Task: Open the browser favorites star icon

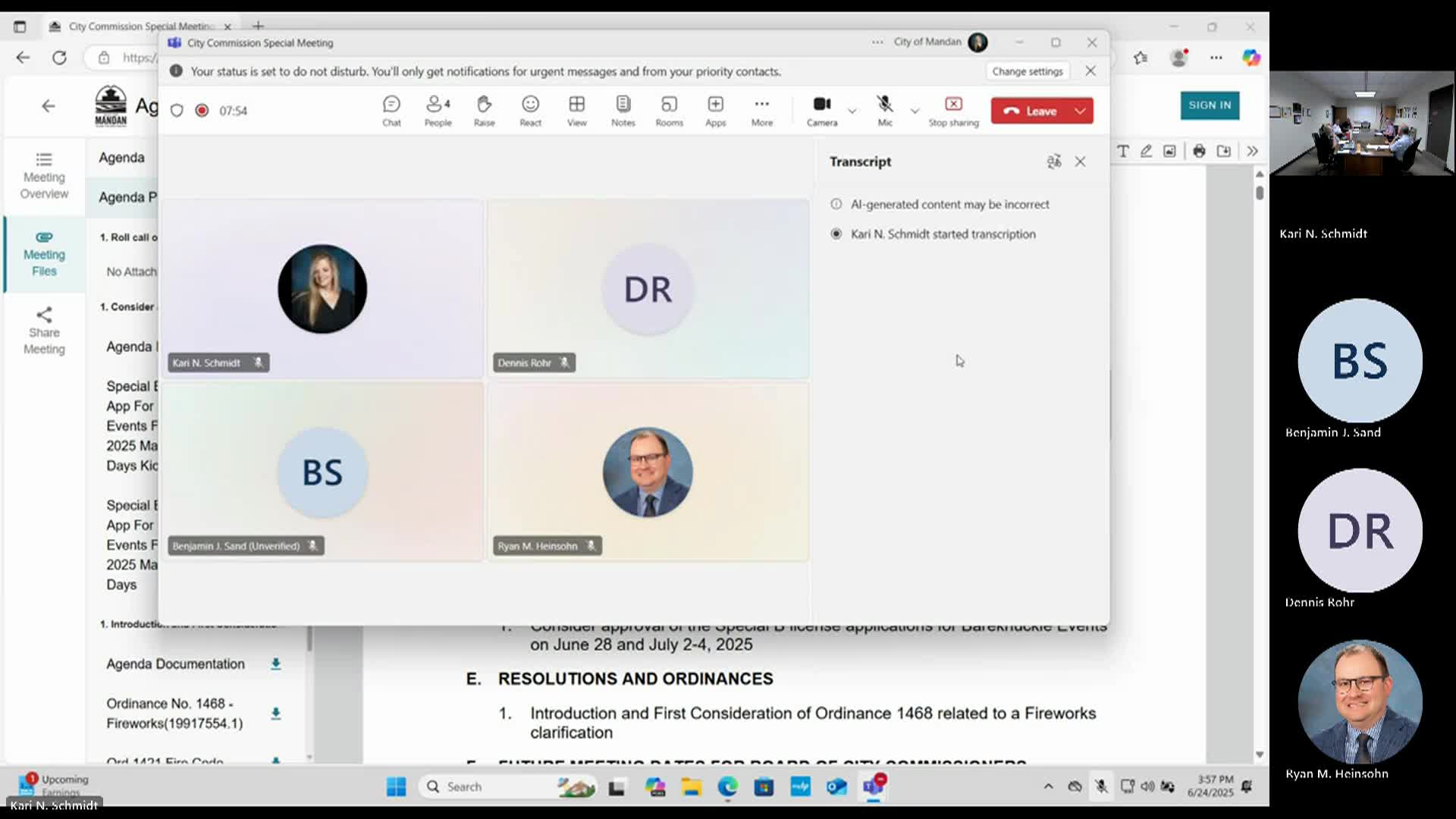Action: click(x=1141, y=58)
